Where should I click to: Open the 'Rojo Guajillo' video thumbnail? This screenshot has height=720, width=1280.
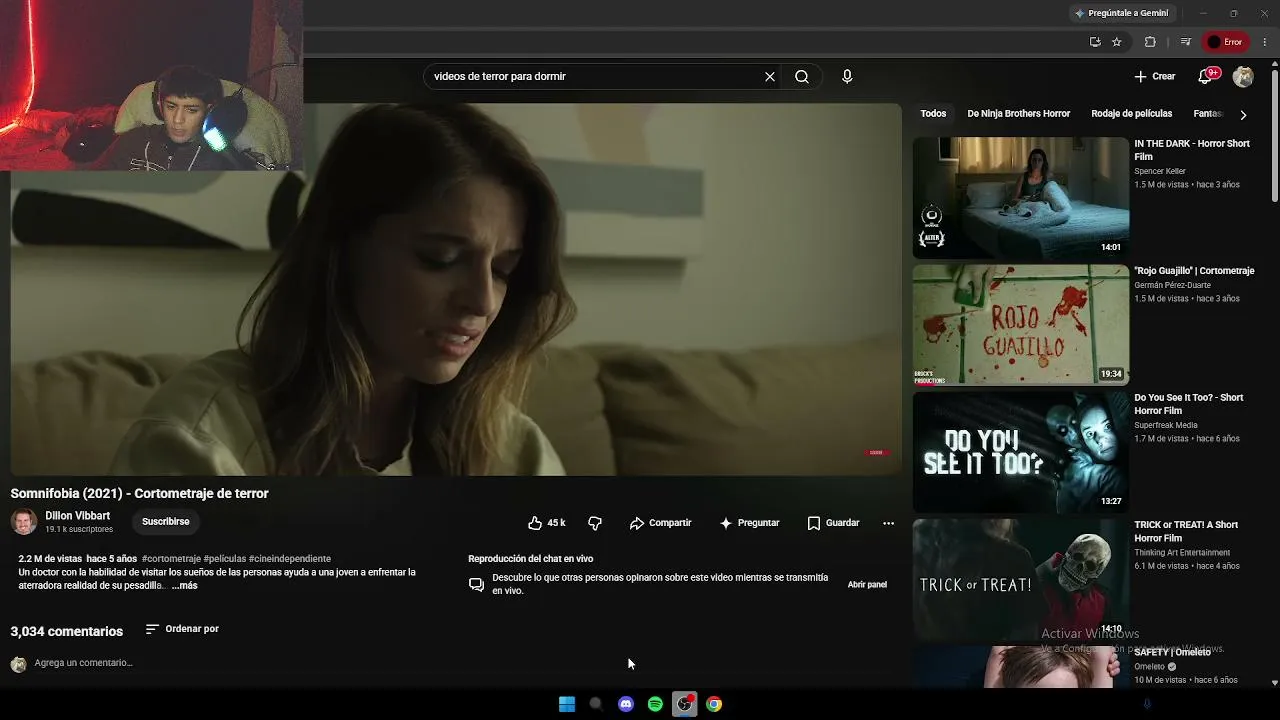pyautogui.click(x=1021, y=325)
